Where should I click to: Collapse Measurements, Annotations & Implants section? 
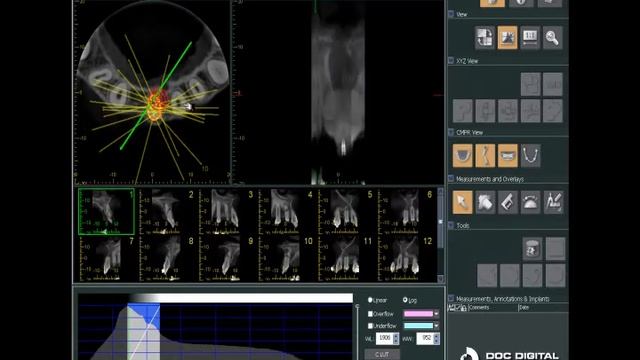[x=451, y=299]
